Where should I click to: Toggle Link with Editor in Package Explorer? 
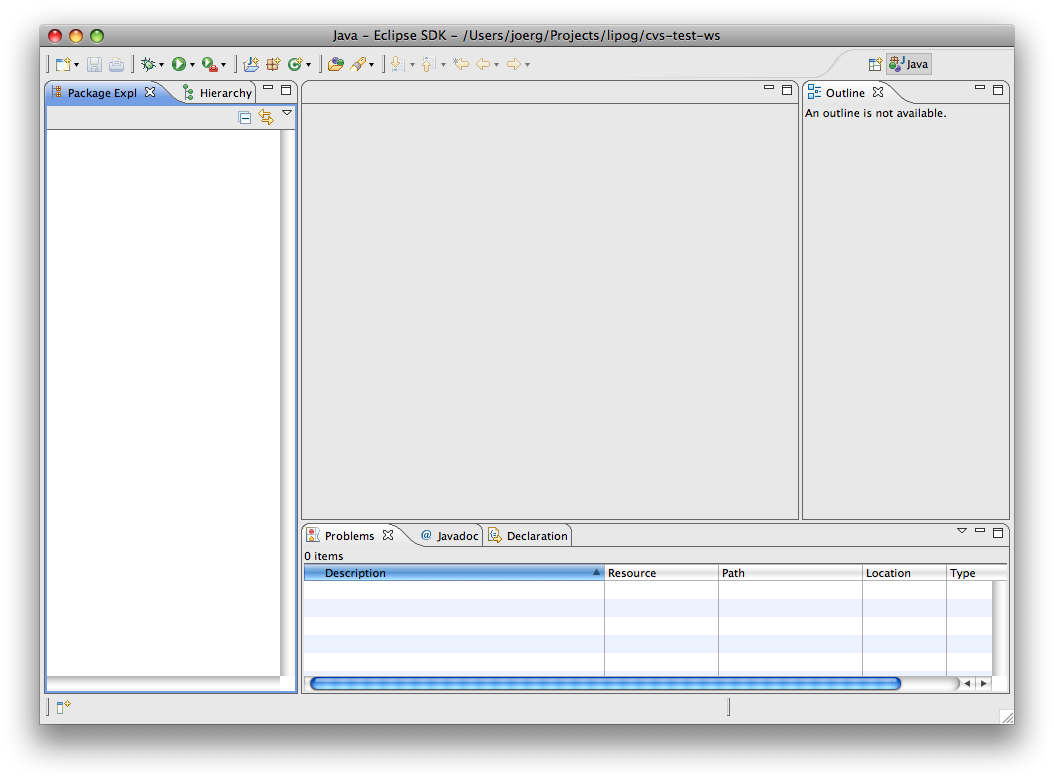(x=266, y=118)
